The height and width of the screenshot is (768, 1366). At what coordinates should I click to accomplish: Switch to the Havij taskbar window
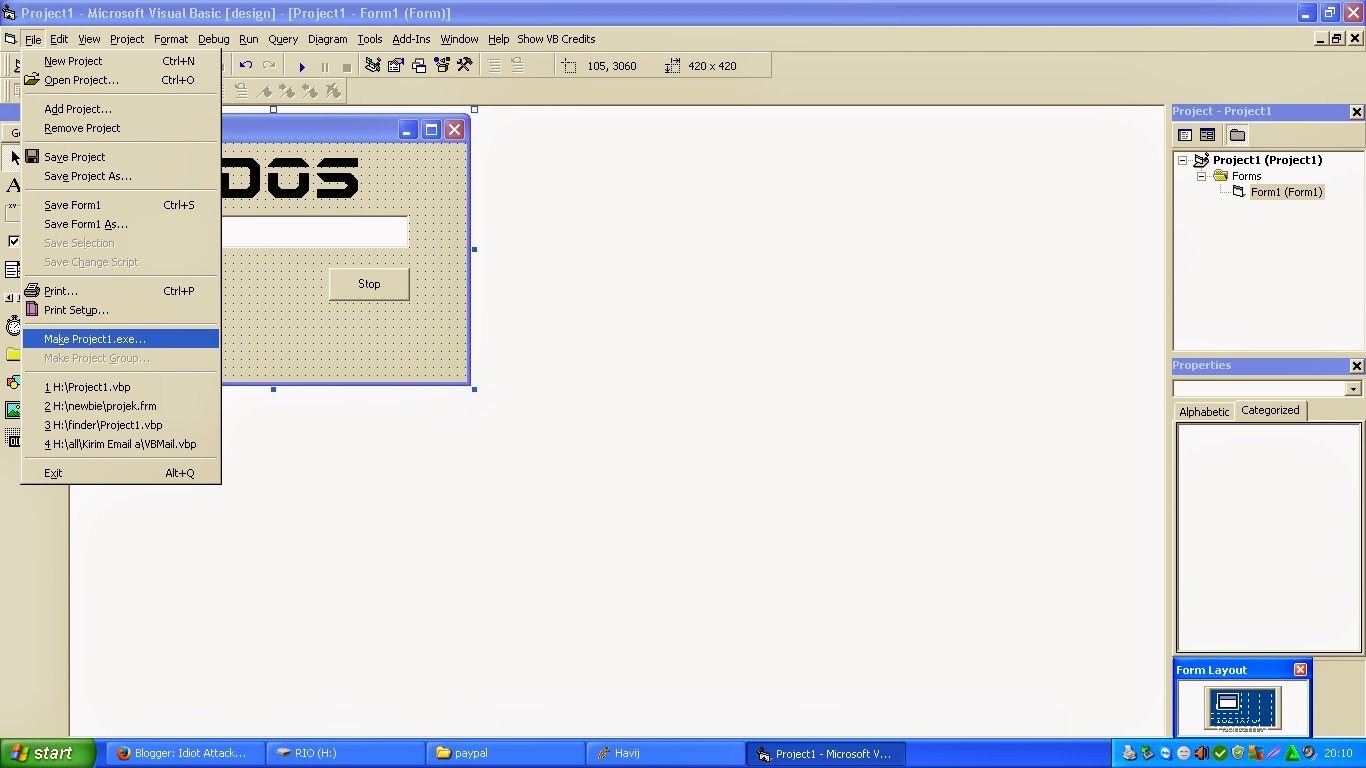[x=665, y=753]
